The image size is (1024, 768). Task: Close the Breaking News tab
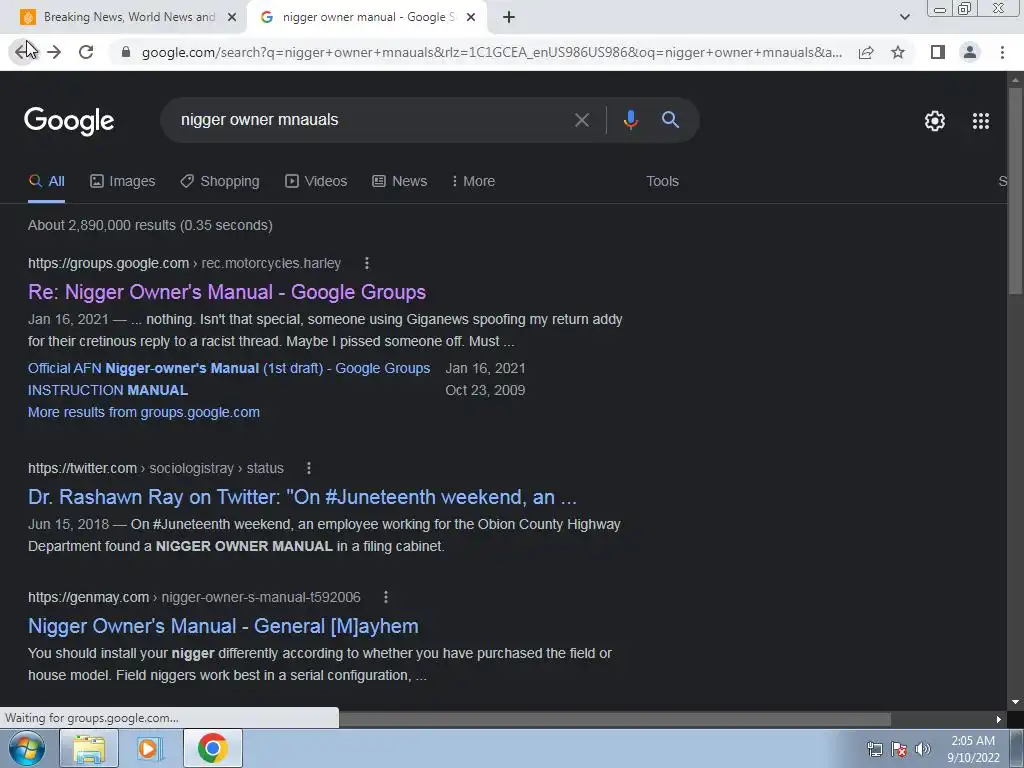pos(231,18)
